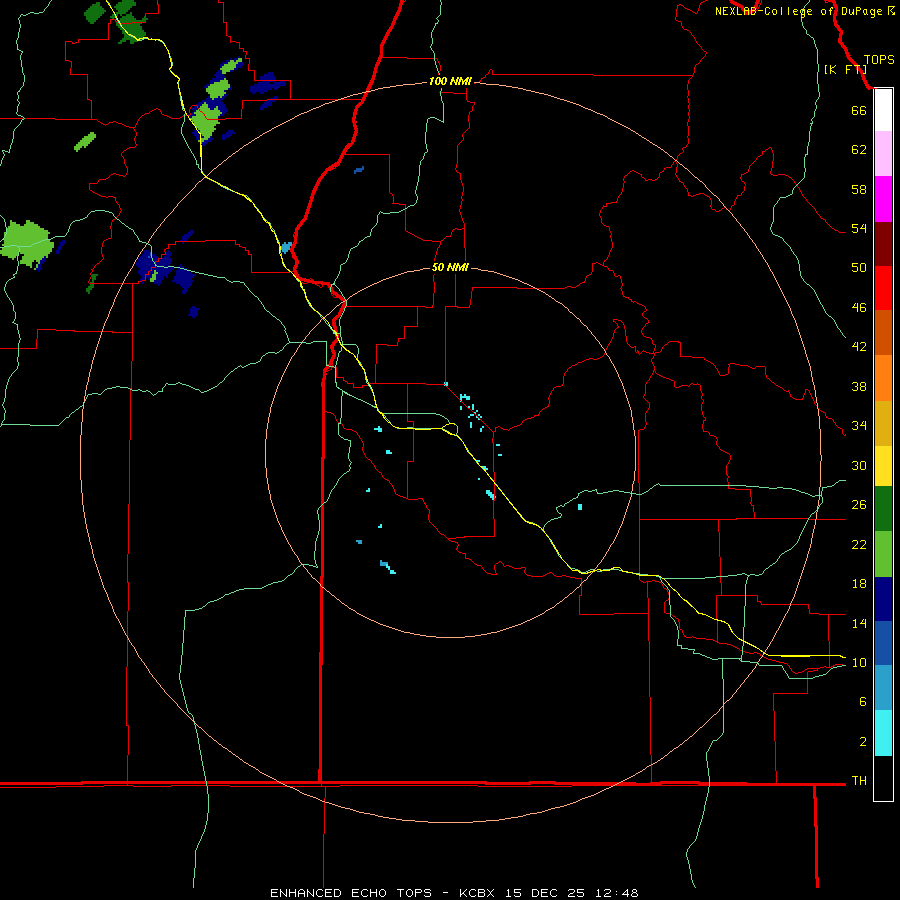Click the legend value '58'
The height and width of the screenshot is (900, 900).
pyautogui.click(x=859, y=189)
